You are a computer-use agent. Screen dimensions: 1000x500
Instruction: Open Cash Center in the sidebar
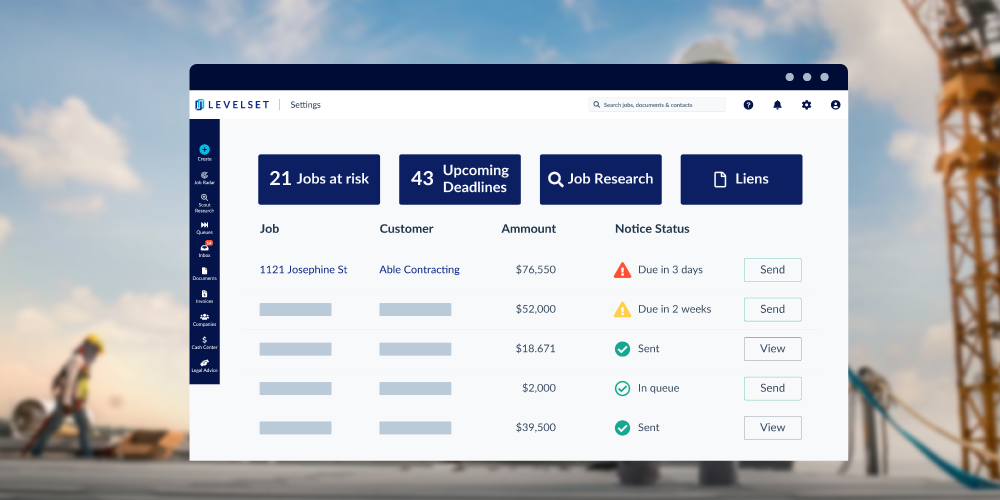click(204, 342)
